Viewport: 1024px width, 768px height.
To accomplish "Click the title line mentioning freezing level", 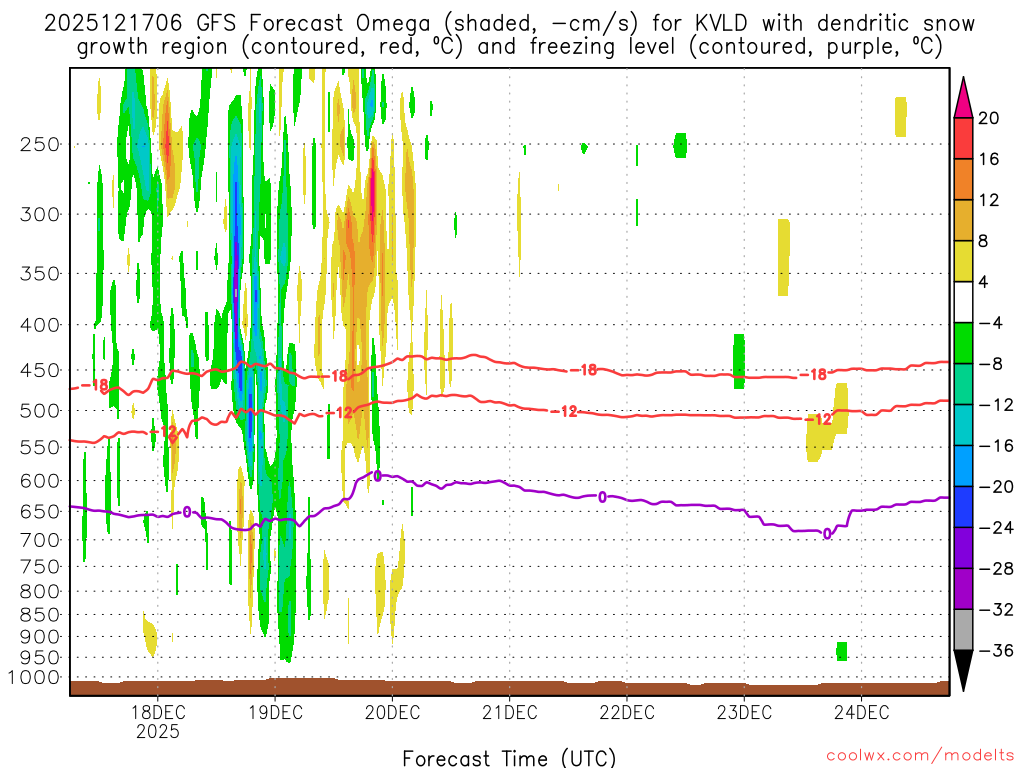I will point(509,47).
